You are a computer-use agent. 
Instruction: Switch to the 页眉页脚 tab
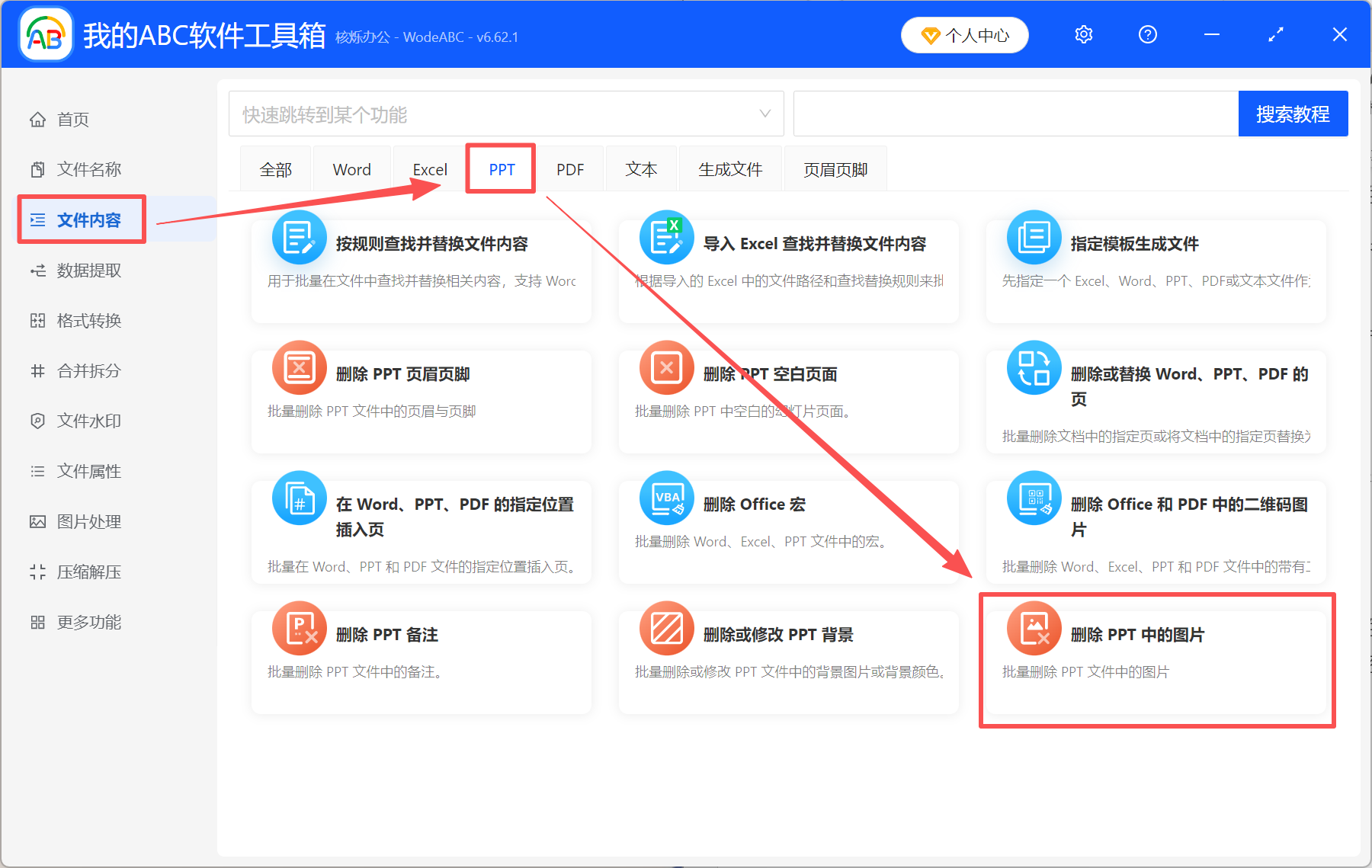(835, 168)
